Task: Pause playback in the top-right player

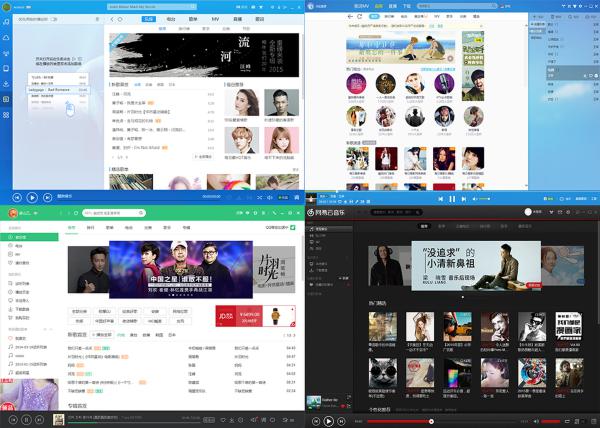Action: tap(452, 199)
